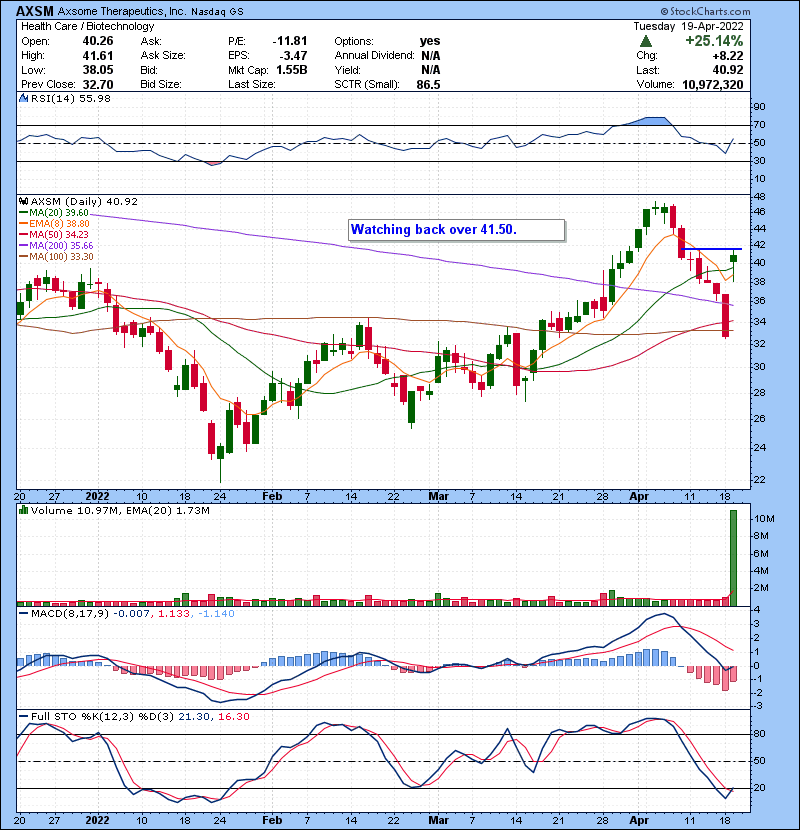Screen dimensions: 800x830
Task: Select the EPS value -3.47
Action: 294,56
